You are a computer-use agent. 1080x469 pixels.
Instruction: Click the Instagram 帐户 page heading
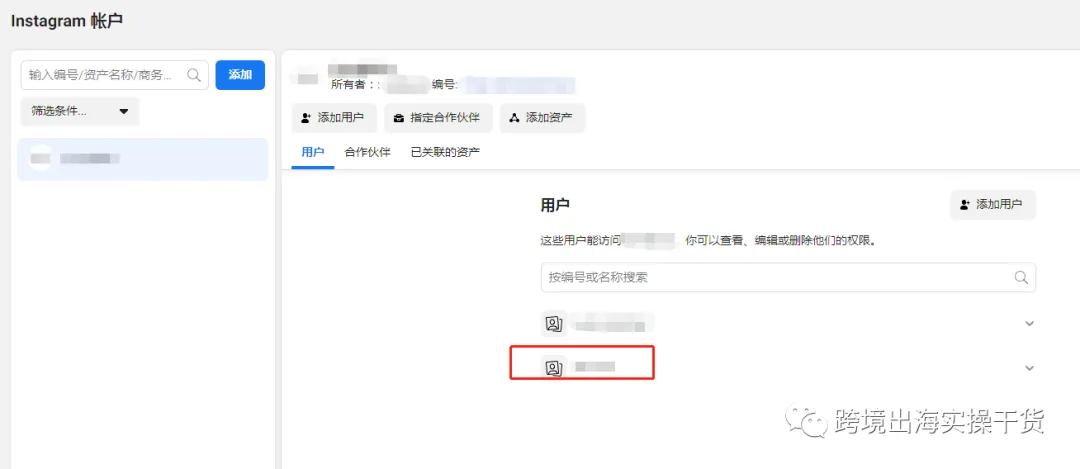[x=67, y=21]
